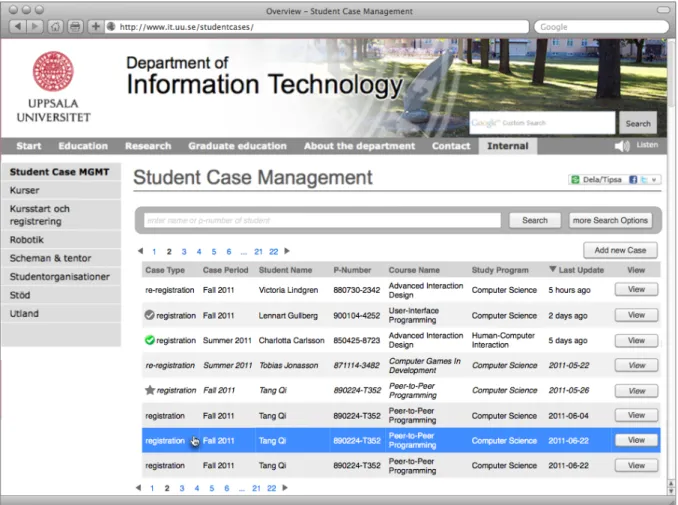Open the Education navigation tab
The width and height of the screenshot is (678, 505).
(x=83, y=146)
